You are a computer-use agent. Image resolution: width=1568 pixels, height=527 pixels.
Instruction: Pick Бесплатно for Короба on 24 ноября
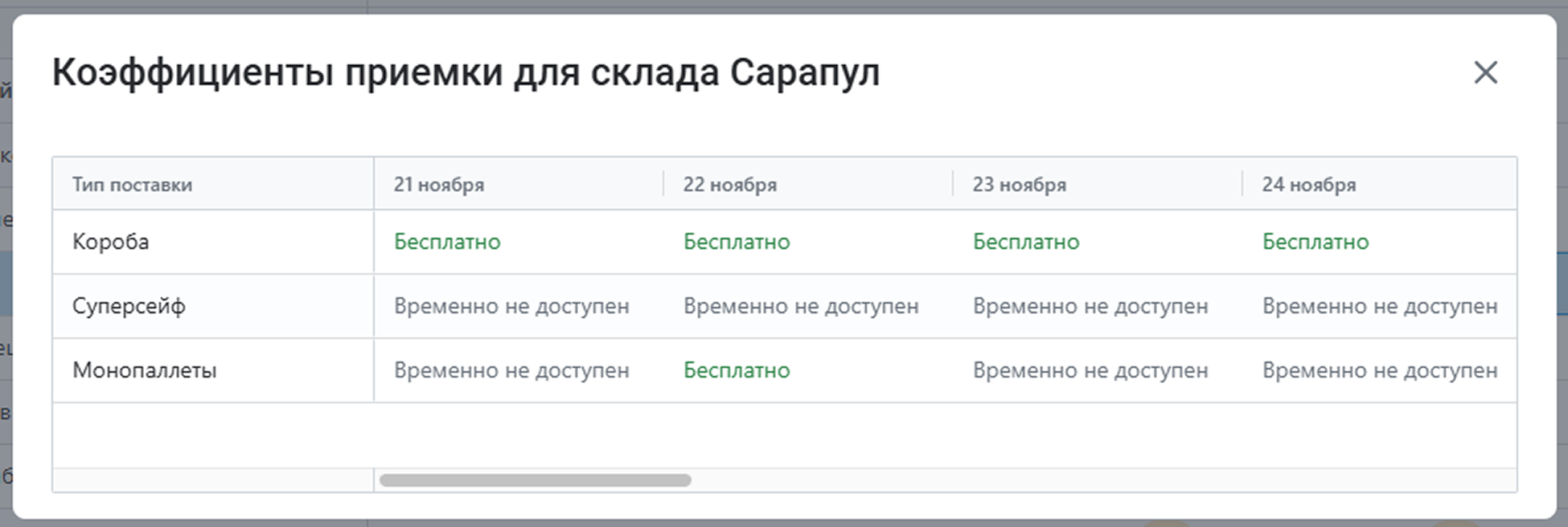[1316, 242]
